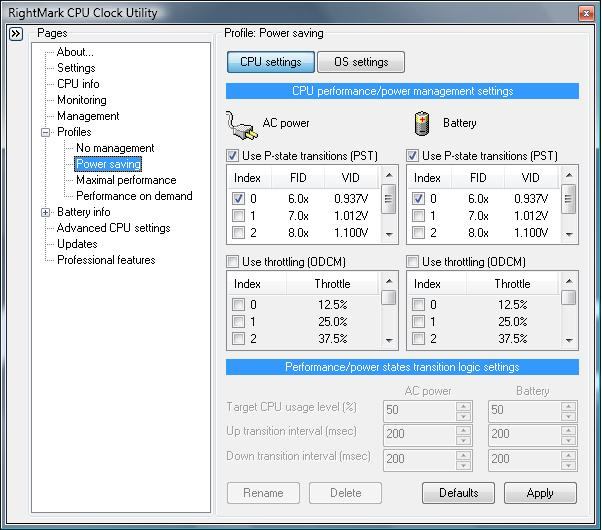Expand the Battery info tree node
Screen dimensions: 602x530
[45, 212]
